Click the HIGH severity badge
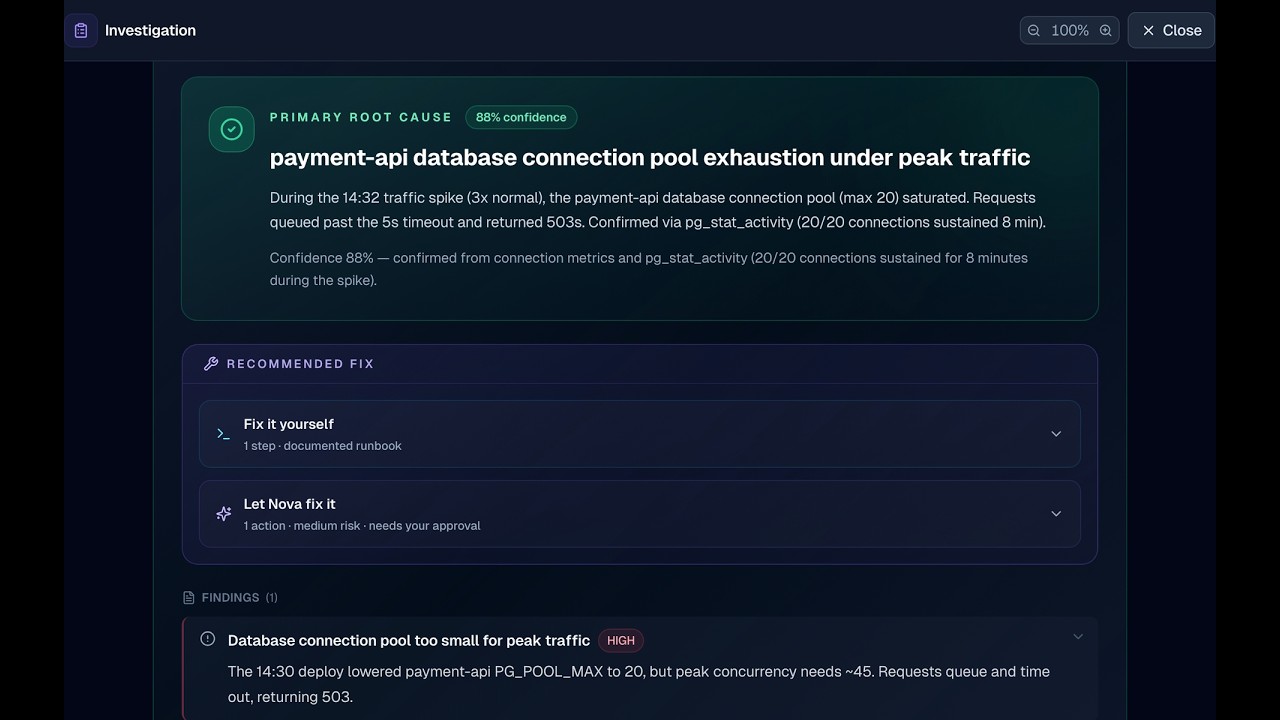 click(x=621, y=641)
